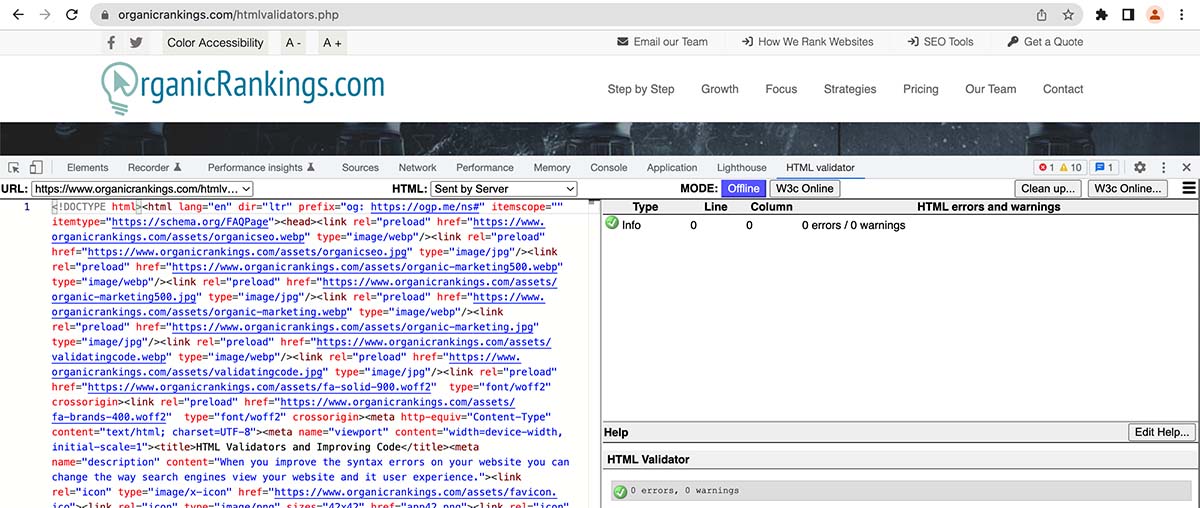Close DevTools with the X icon
Screen dimensions: 1200x508
(1187, 168)
